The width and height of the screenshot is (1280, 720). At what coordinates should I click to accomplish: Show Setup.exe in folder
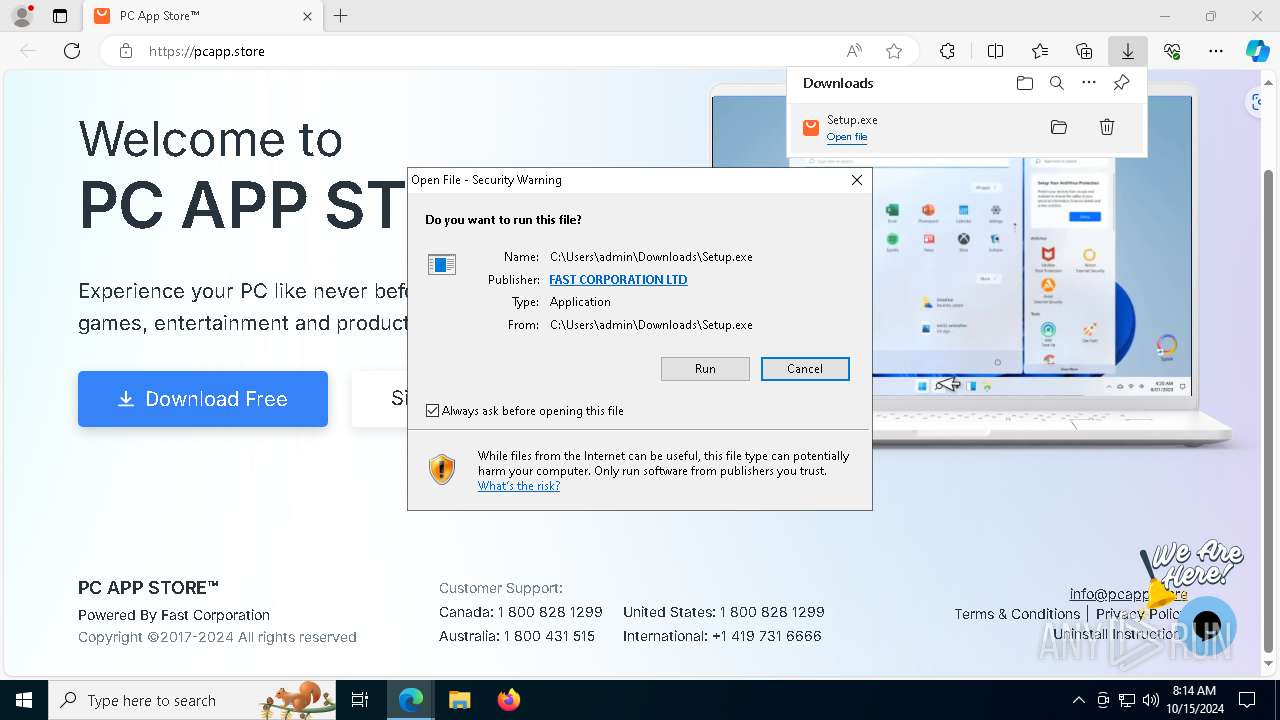(x=1059, y=127)
